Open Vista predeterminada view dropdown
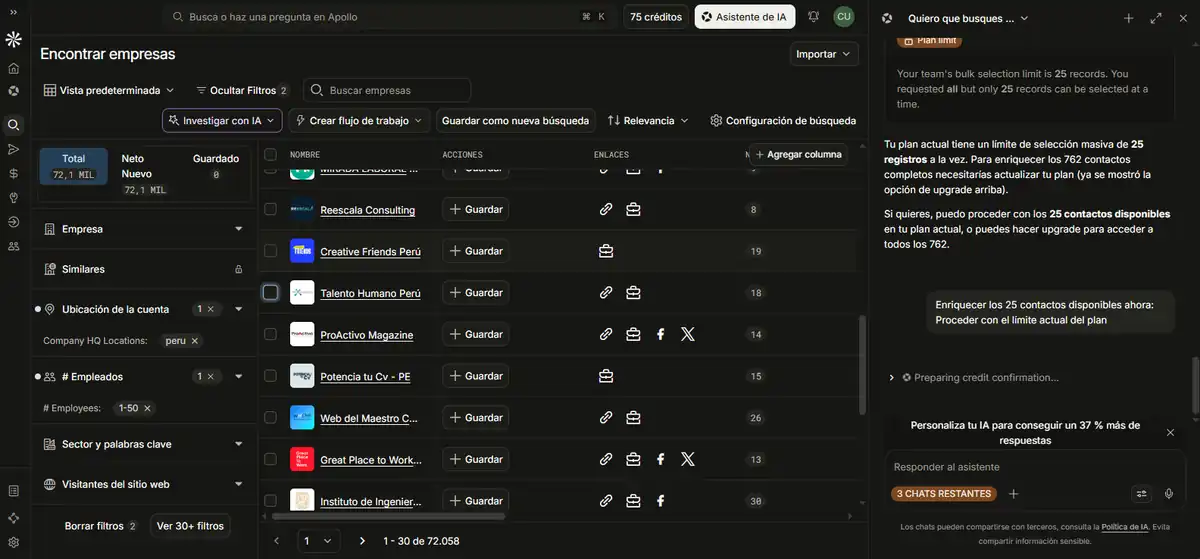 109,90
